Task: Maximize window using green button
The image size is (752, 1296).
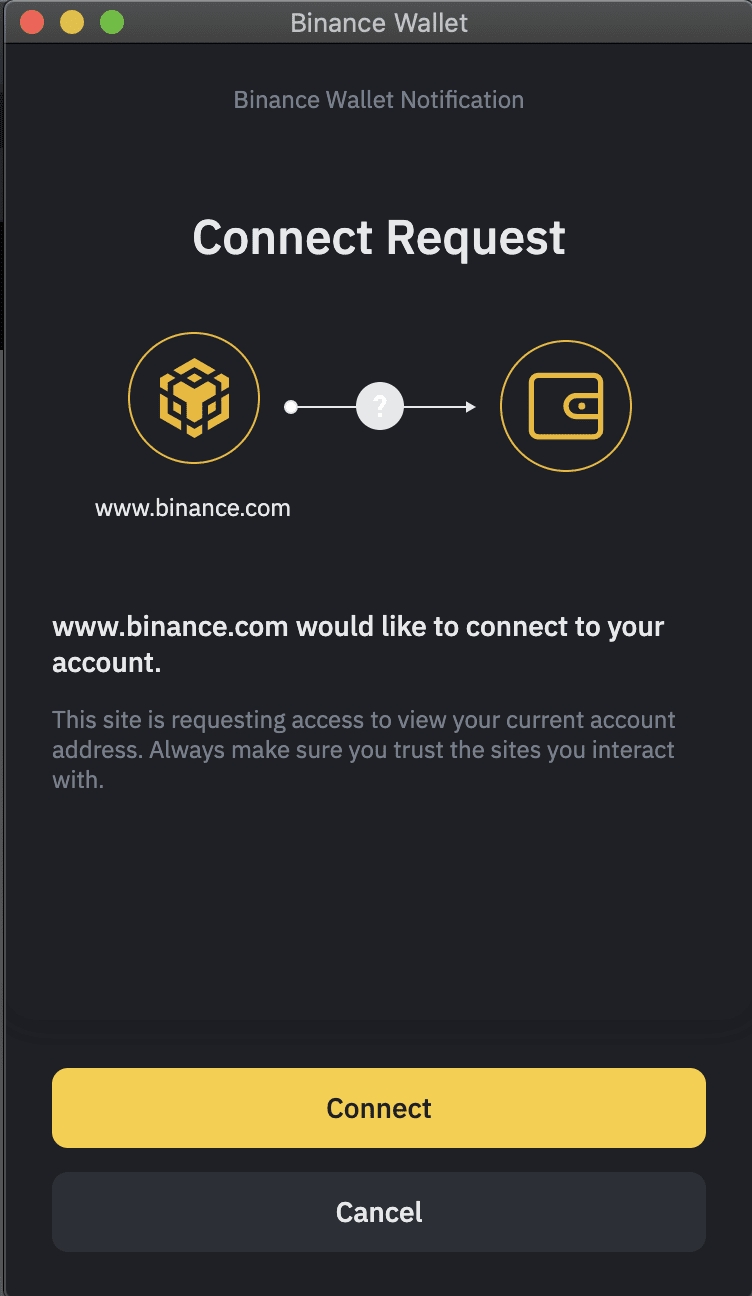Action: tap(112, 22)
